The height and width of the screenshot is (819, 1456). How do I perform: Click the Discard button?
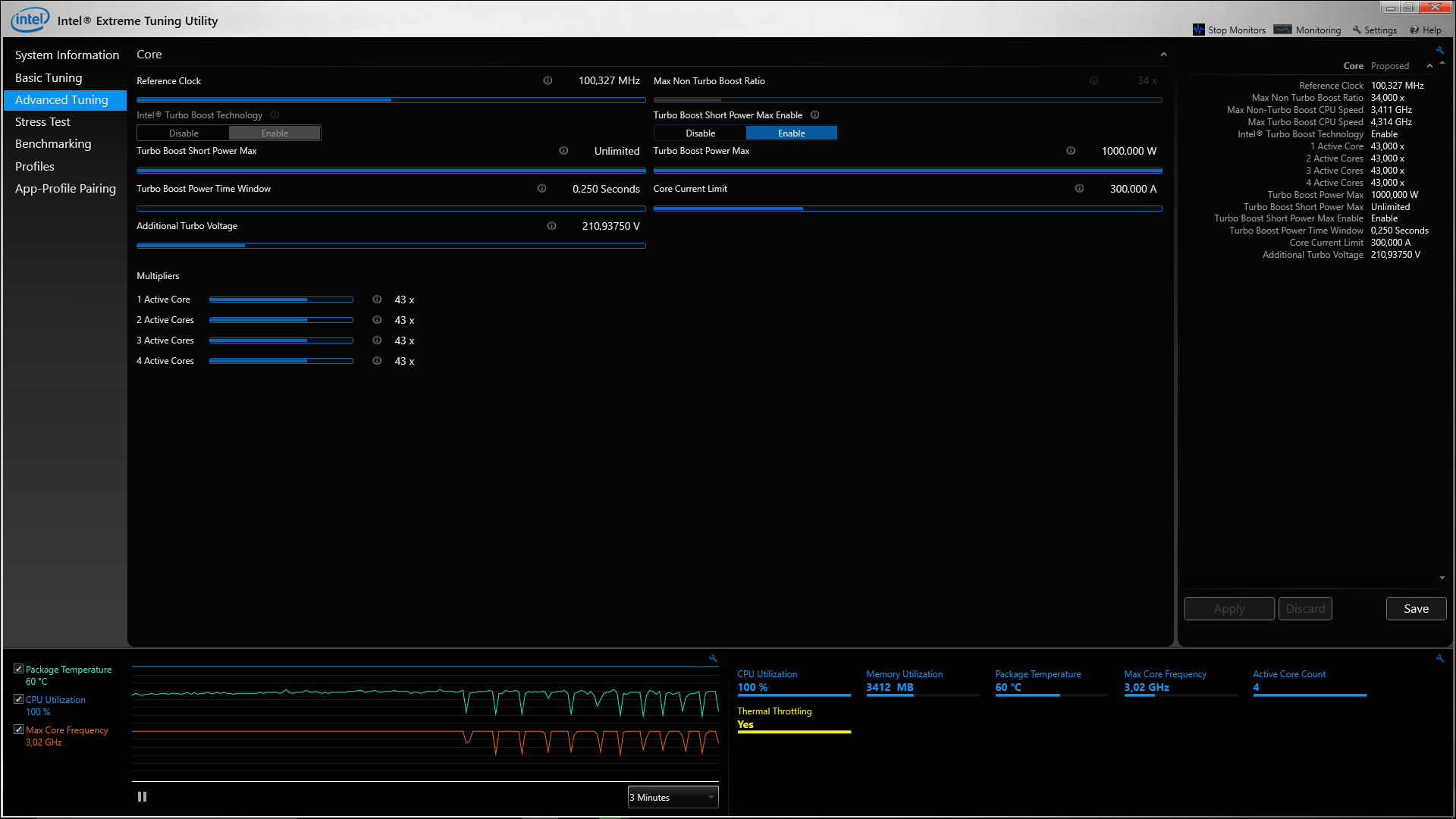coord(1305,608)
